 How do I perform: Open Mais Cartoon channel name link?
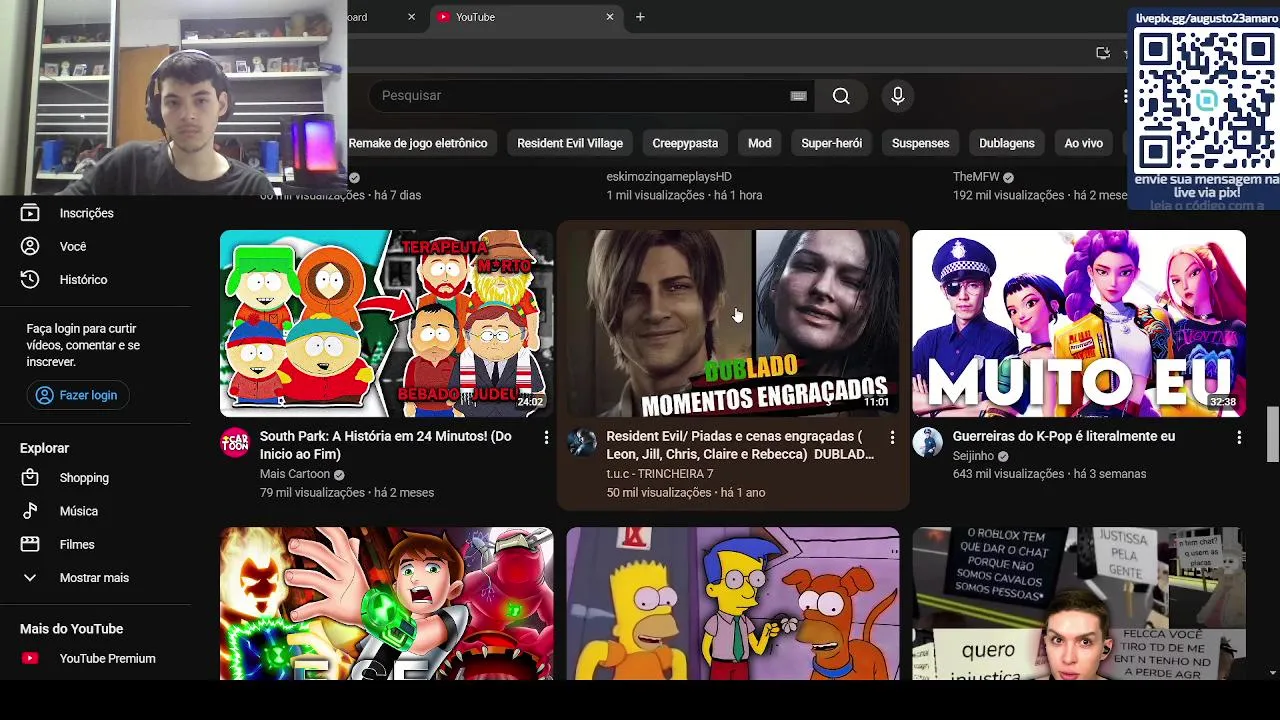(x=295, y=474)
